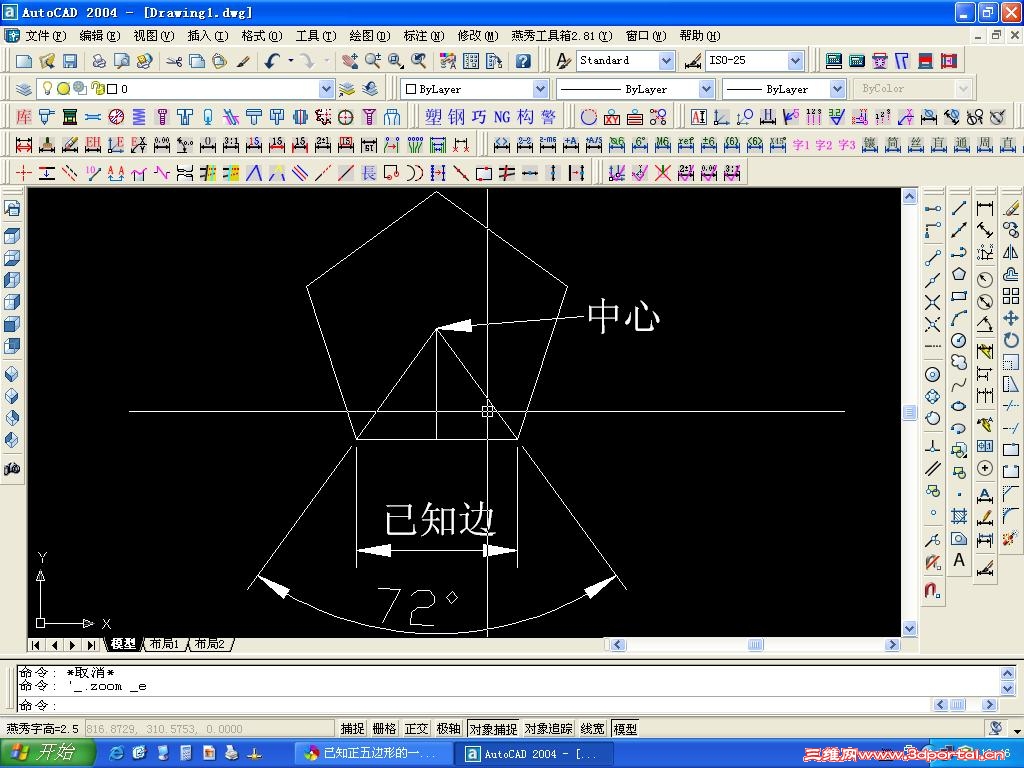
Task: Select the Rectangle draw tool
Action: click(x=959, y=296)
